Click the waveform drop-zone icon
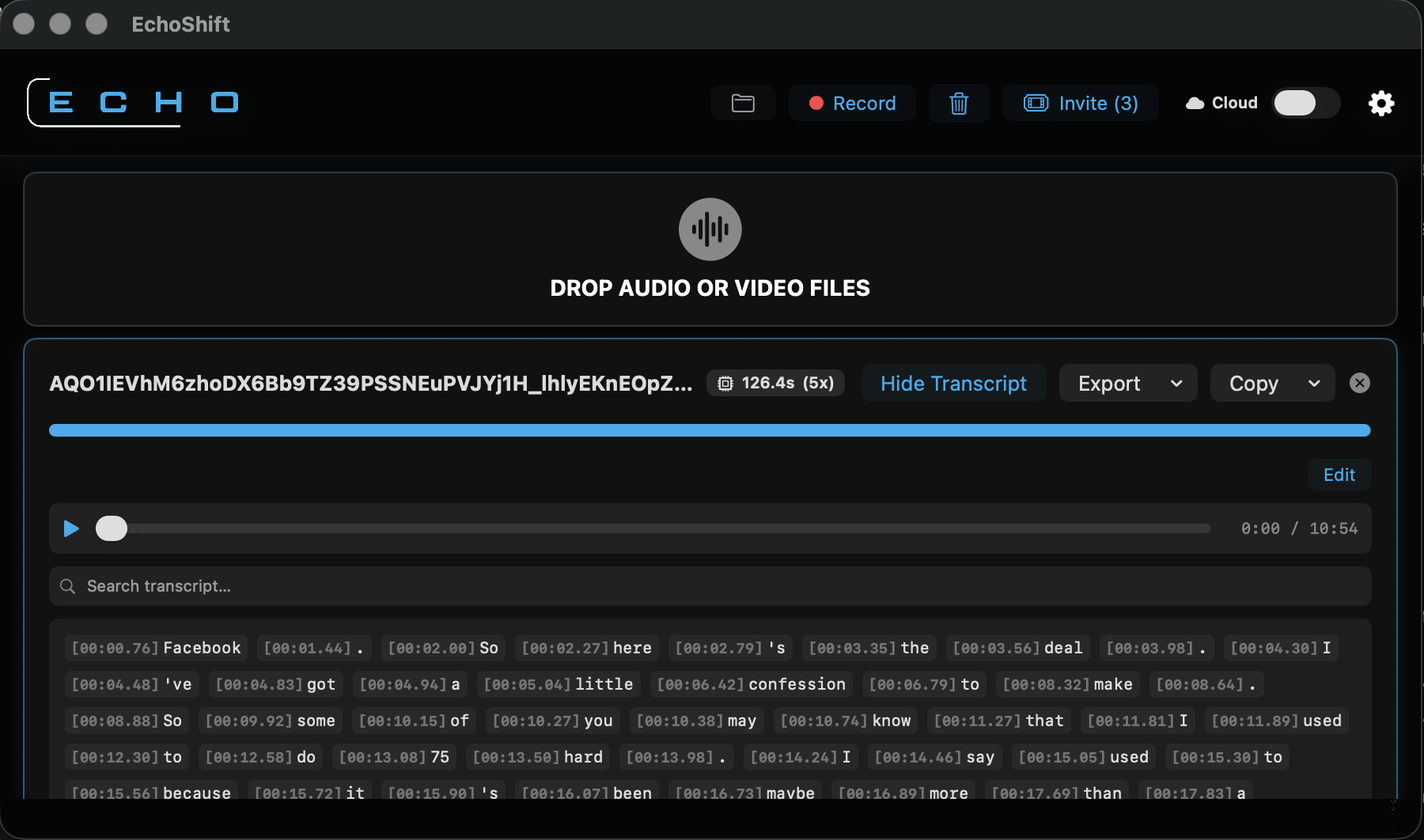This screenshot has height=840, width=1424. 710,229
